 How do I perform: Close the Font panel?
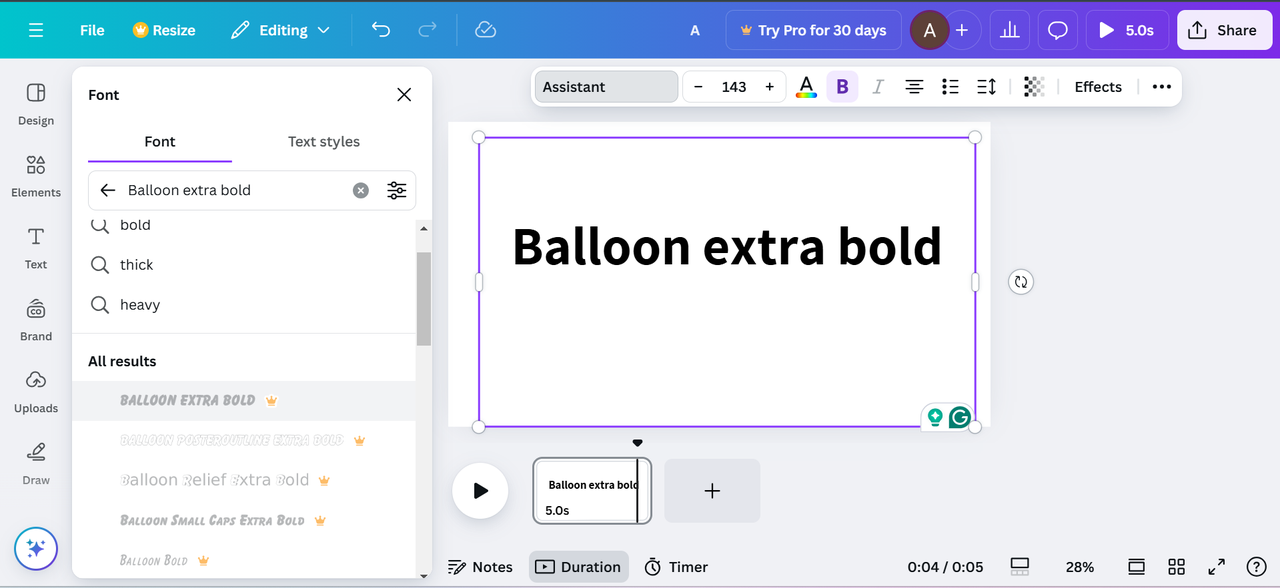(404, 95)
